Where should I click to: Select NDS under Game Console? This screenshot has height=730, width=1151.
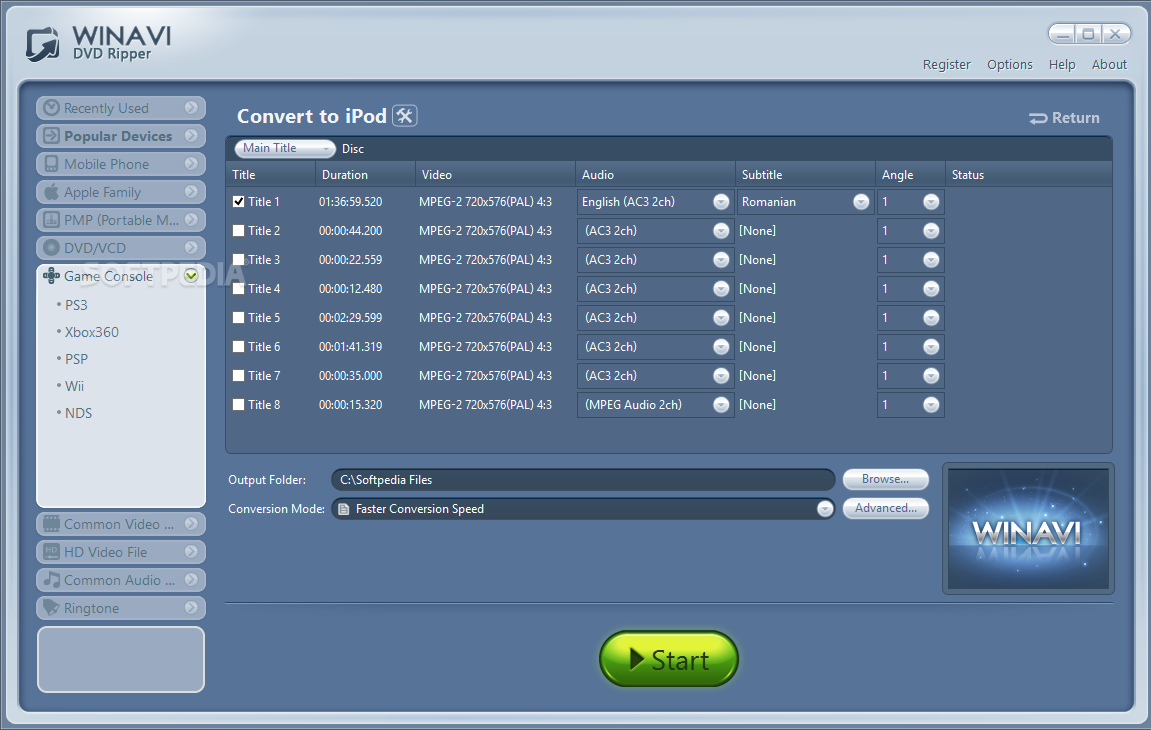pos(78,413)
